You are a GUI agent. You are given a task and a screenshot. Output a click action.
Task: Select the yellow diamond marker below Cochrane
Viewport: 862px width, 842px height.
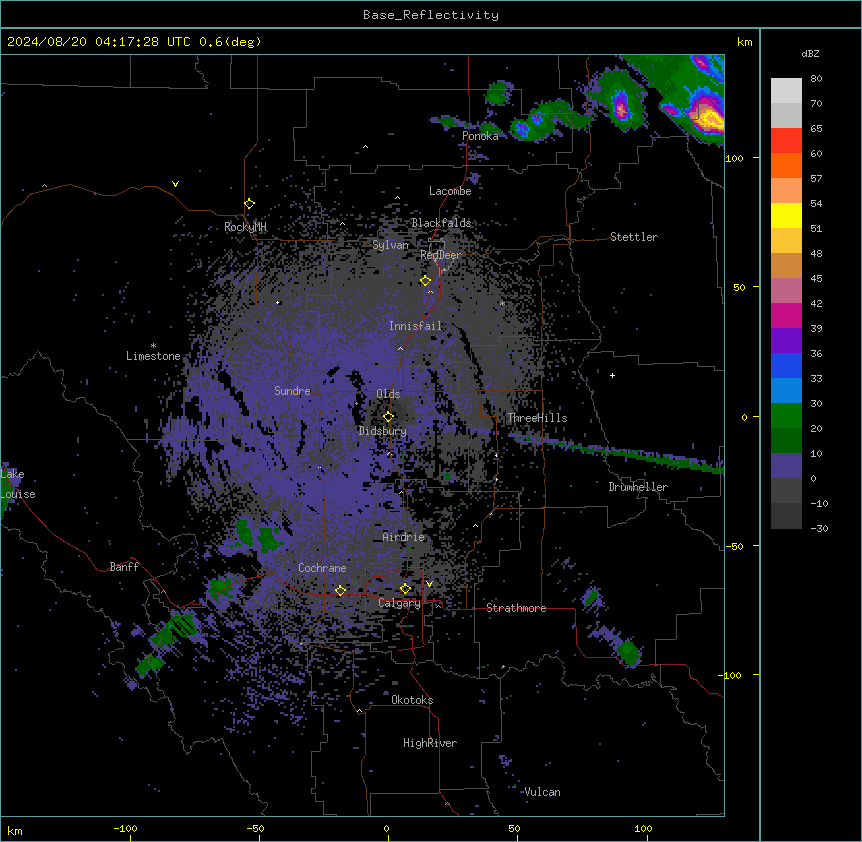point(340,591)
